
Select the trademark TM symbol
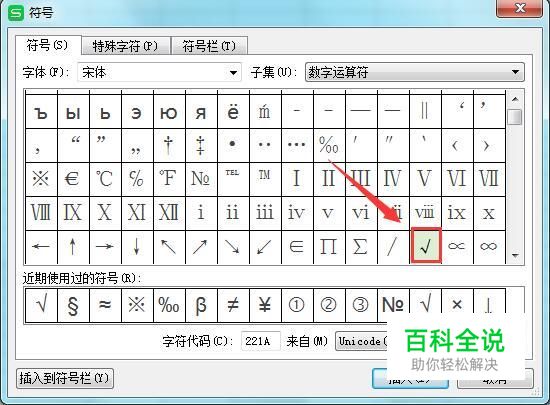(x=264, y=179)
